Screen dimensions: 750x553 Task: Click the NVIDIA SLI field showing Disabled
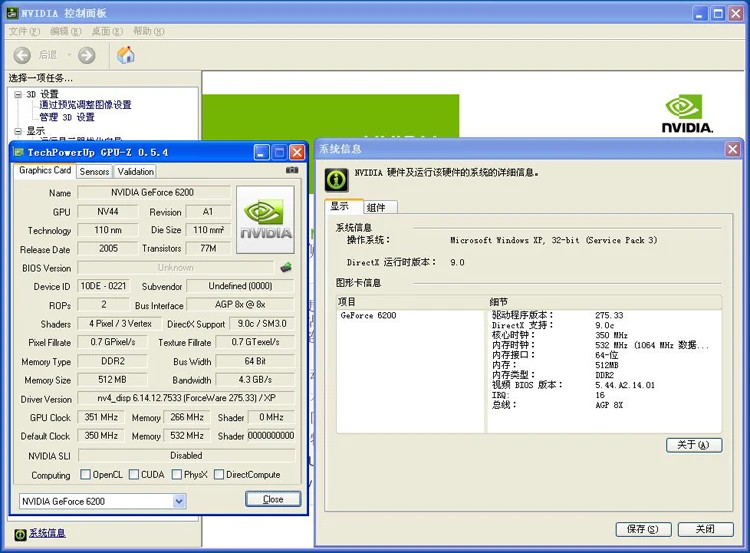pos(187,455)
